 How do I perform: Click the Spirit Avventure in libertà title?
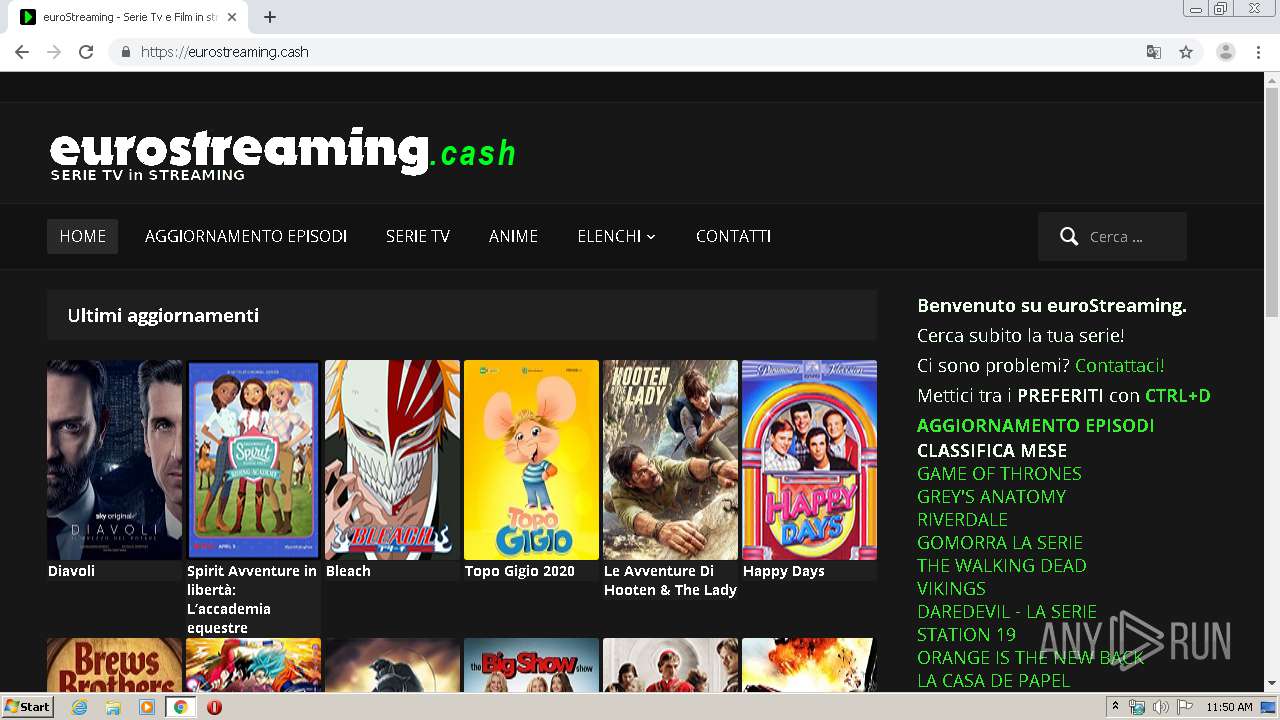(x=252, y=599)
